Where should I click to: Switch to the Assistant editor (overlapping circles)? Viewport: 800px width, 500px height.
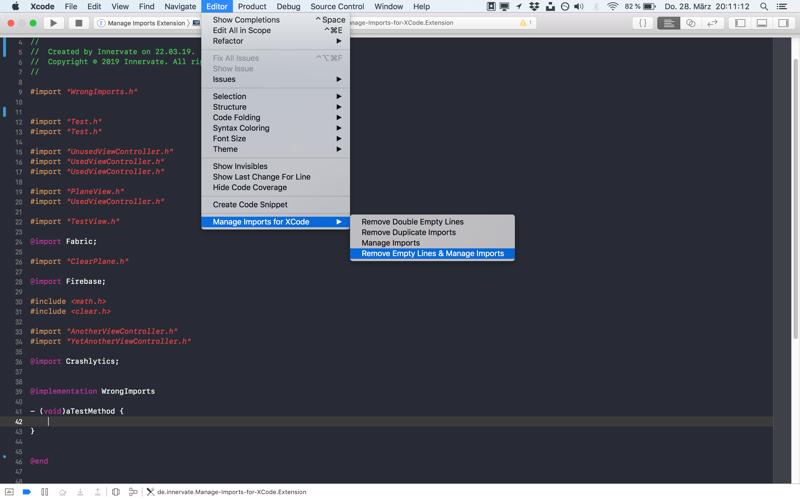coord(690,23)
